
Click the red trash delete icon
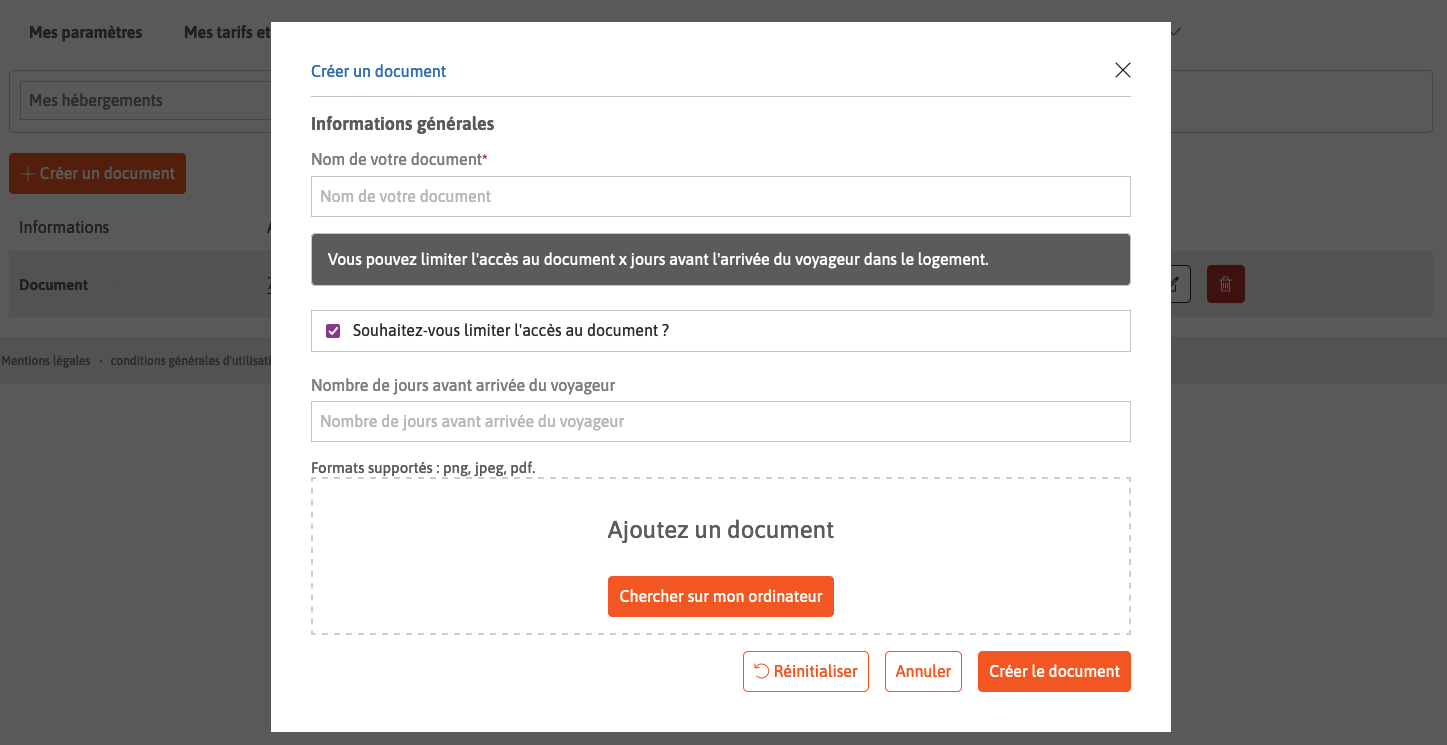pyautogui.click(x=1226, y=285)
